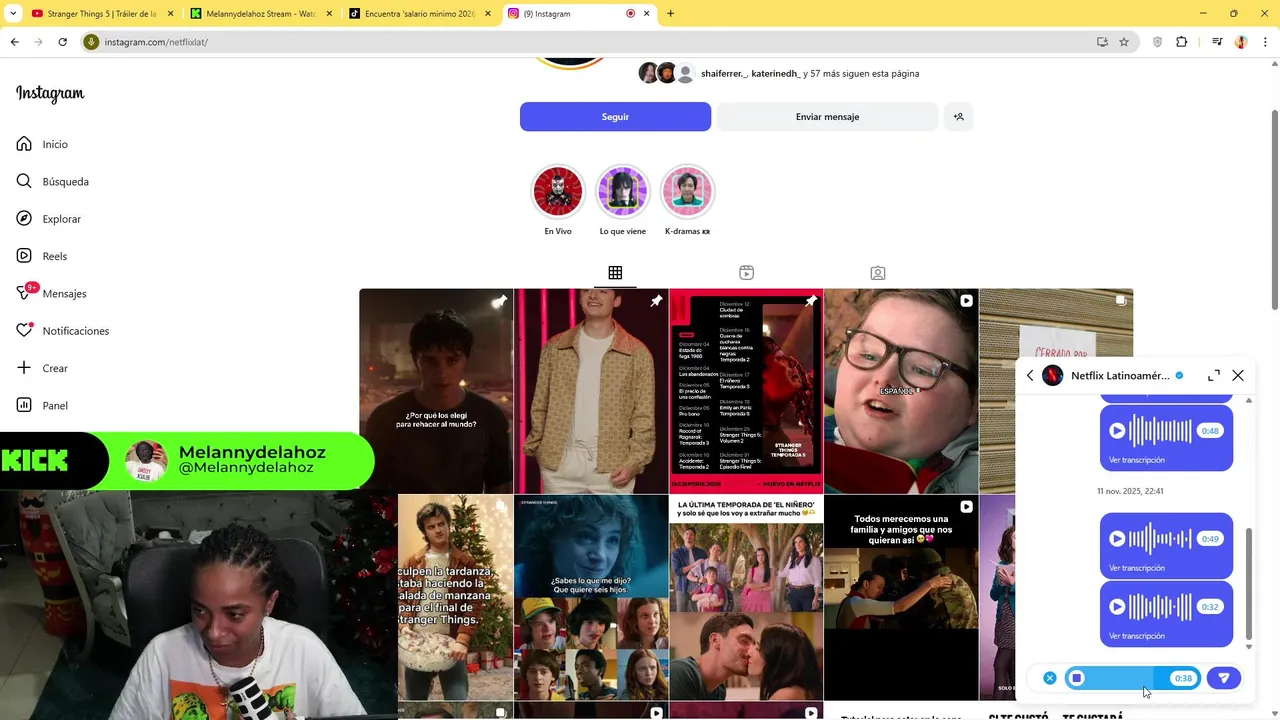Open the Kick Melannydelahoz overlay banner
This screenshot has width=1280, height=720.
tap(187, 460)
